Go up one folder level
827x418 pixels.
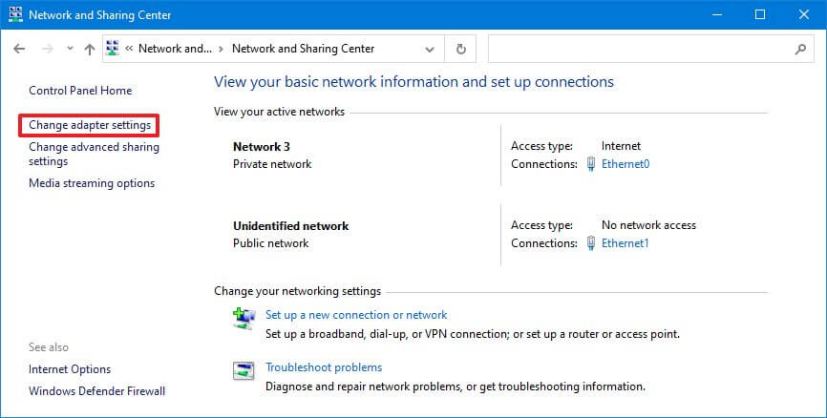(x=90, y=49)
